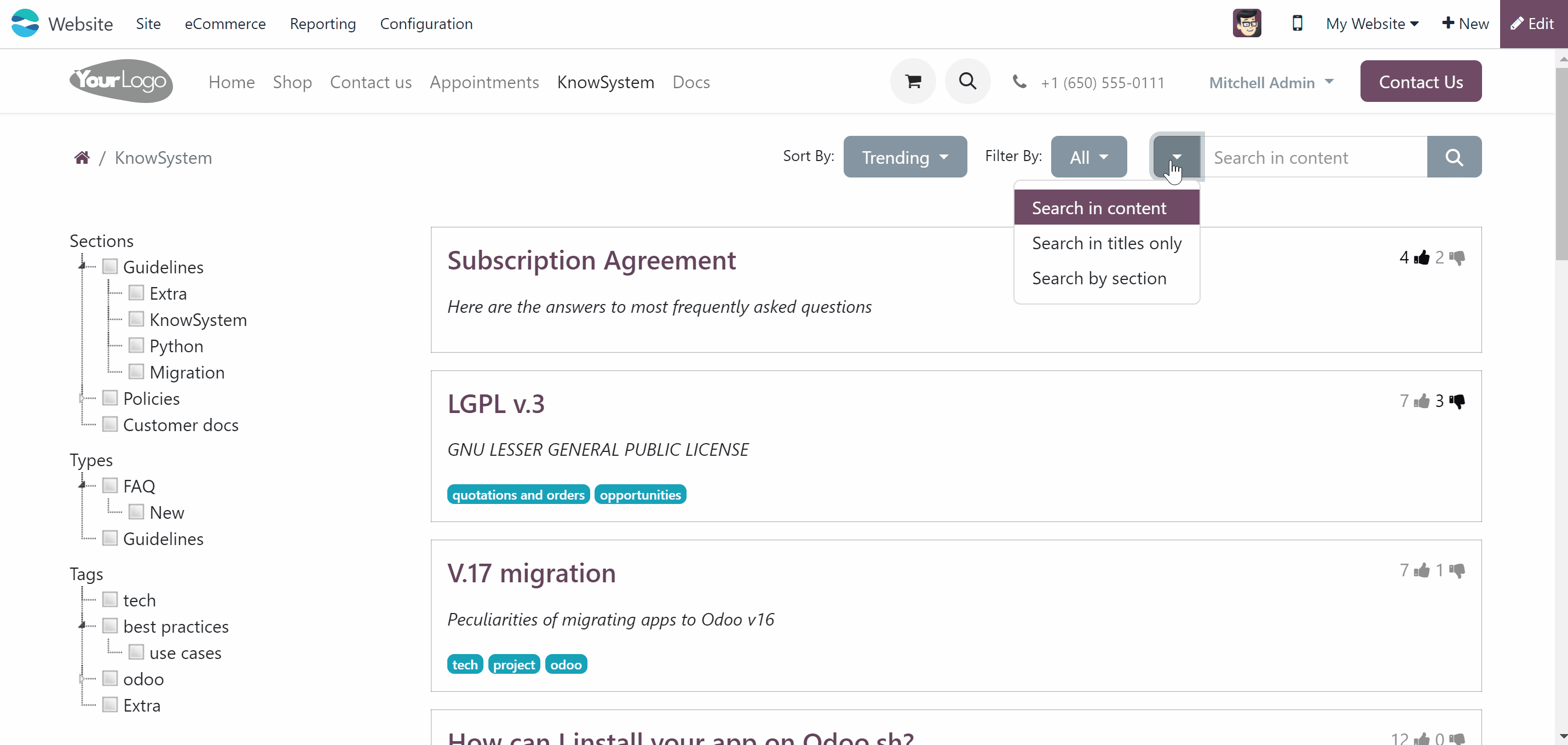Thumbs down the LGPL v.3 article
The image size is (1568, 745).
[x=1457, y=401]
